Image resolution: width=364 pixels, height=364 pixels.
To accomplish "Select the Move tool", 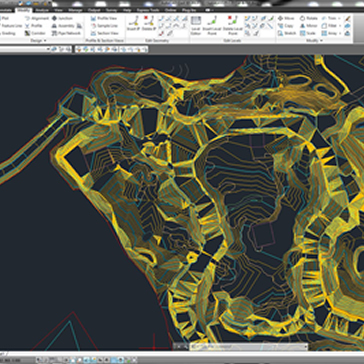I will point(286,18).
